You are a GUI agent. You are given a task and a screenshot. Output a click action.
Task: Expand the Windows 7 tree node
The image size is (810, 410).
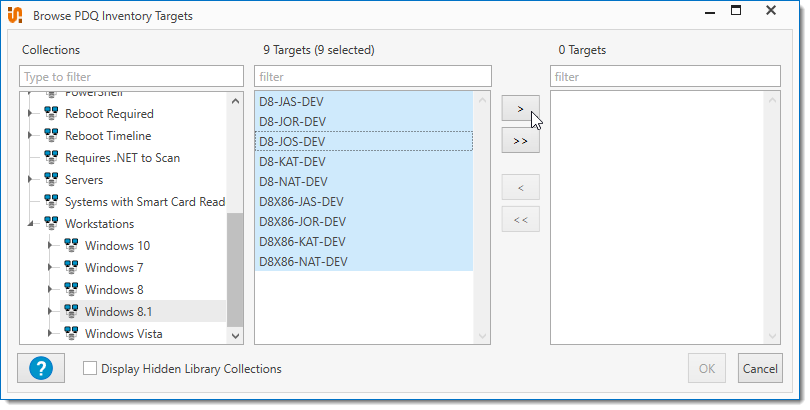[x=49, y=268]
